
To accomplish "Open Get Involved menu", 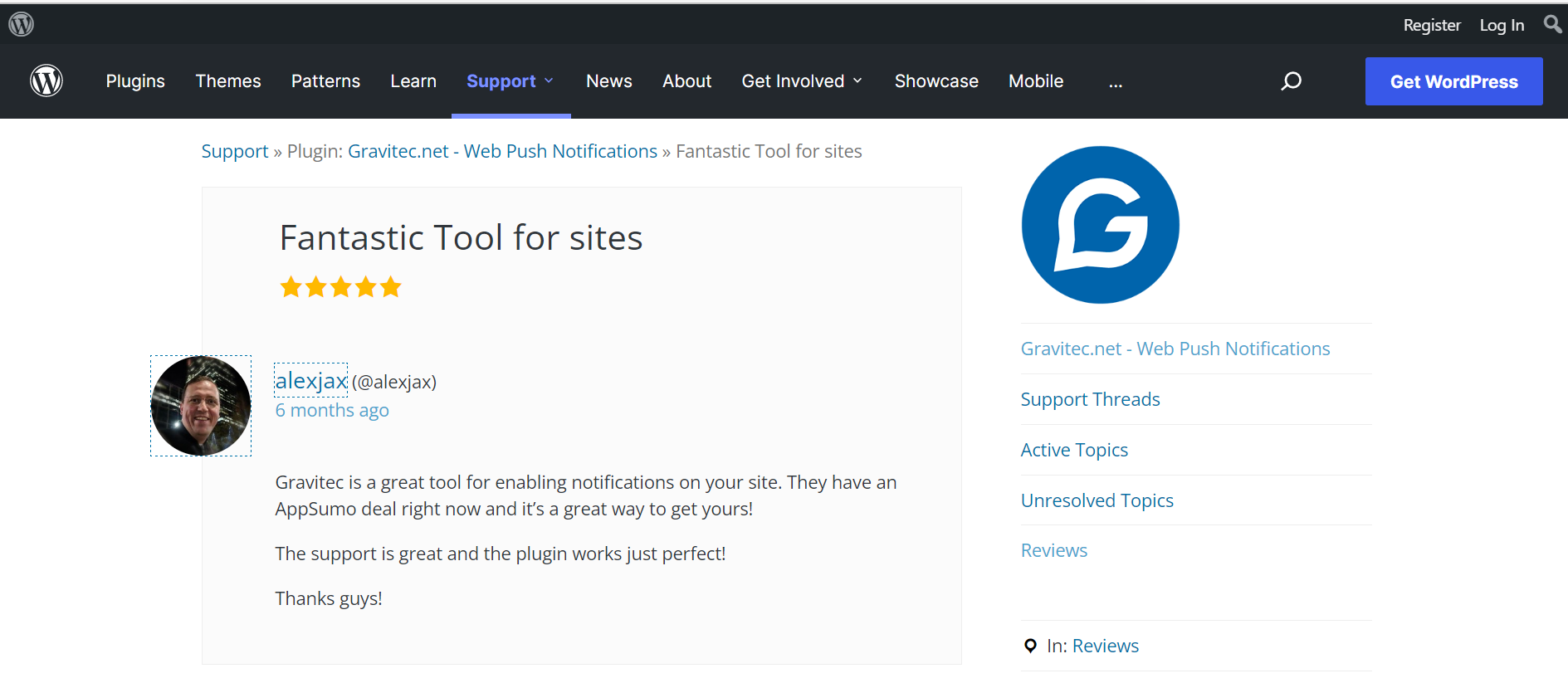I will [x=793, y=81].
